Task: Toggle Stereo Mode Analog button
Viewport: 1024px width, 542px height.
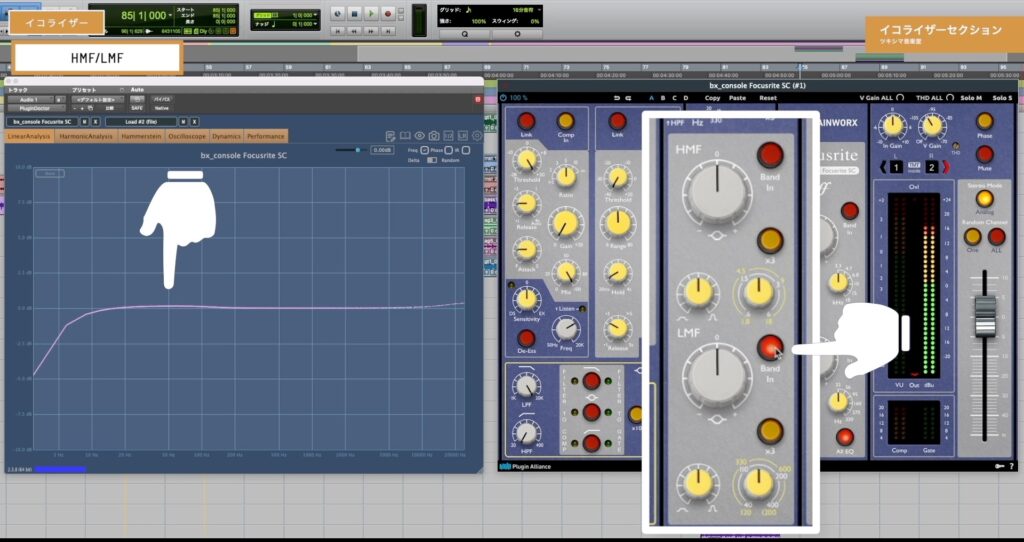Action: pyautogui.click(x=984, y=199)
